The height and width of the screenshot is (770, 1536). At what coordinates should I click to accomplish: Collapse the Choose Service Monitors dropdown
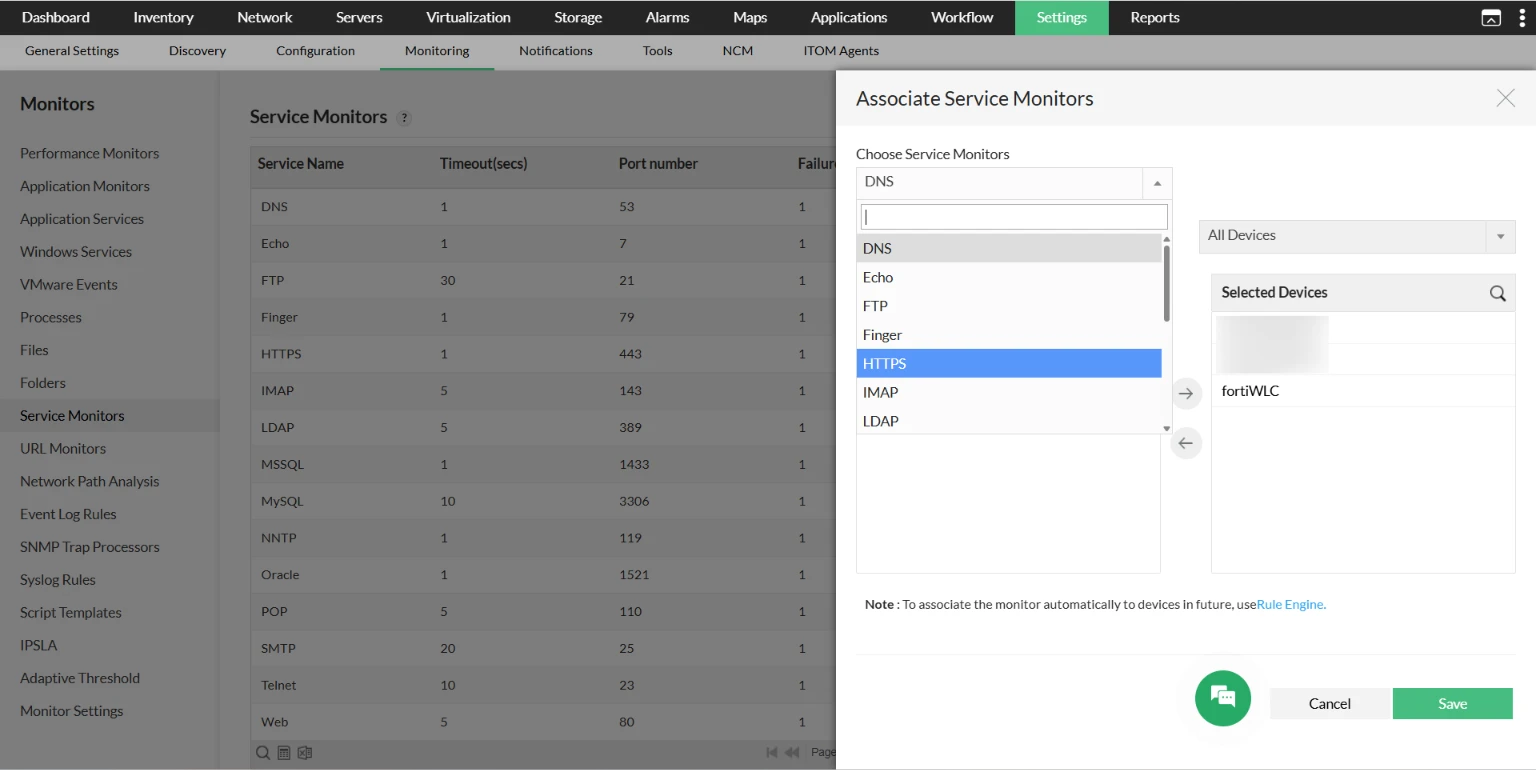1157,183
